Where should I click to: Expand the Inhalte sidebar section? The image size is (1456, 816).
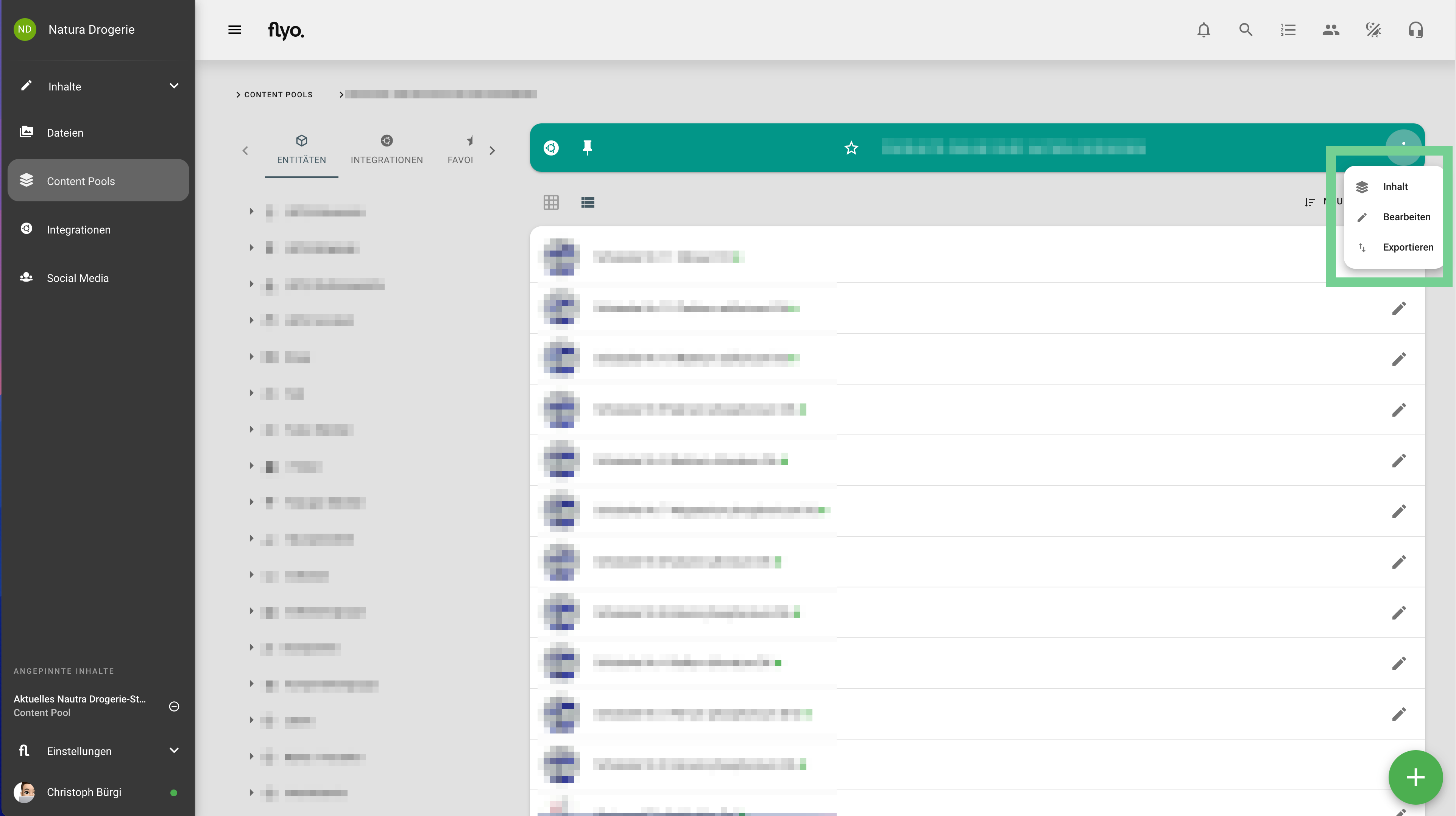[x=174, y=86]
